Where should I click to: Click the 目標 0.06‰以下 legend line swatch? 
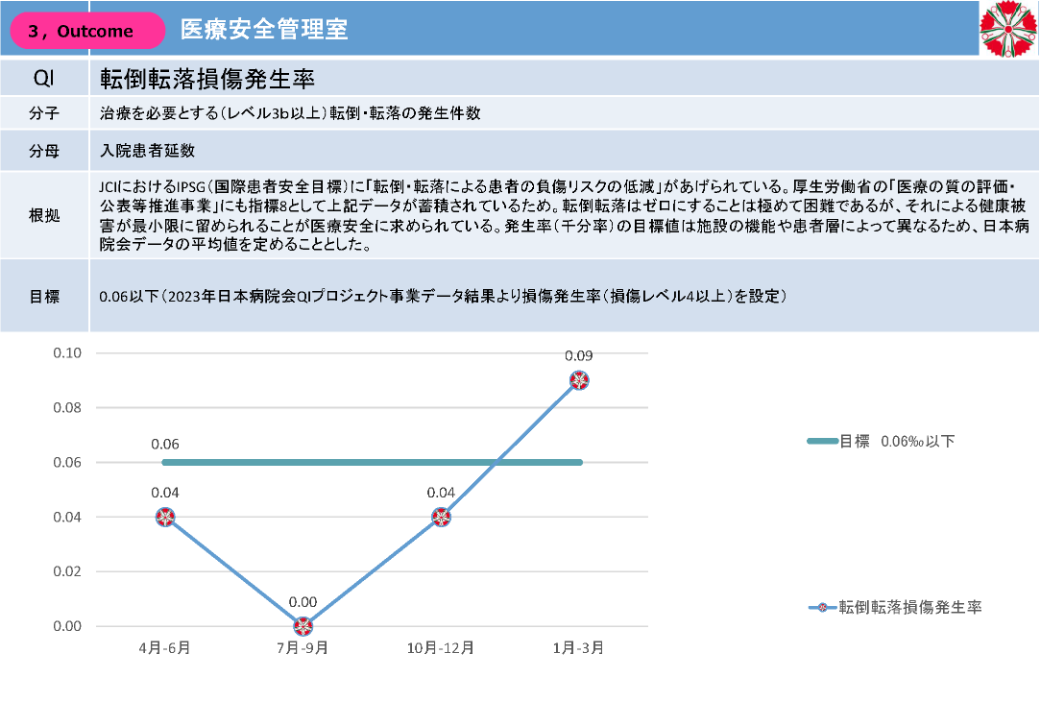821,441
